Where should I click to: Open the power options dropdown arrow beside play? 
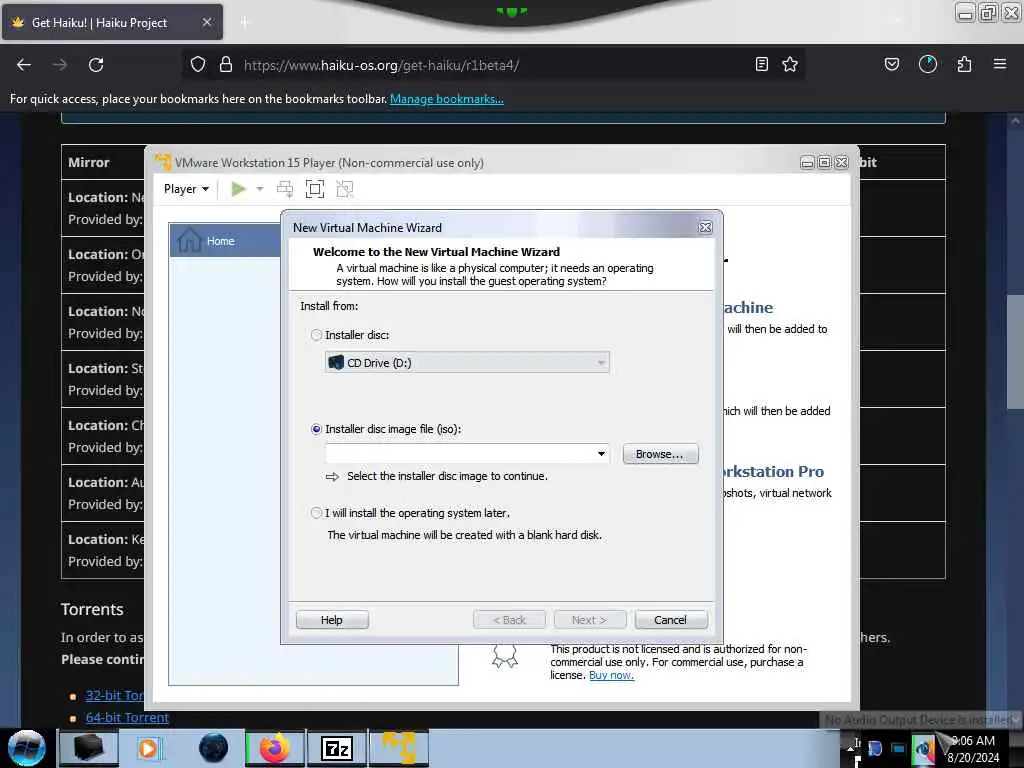tap(259, 189)
